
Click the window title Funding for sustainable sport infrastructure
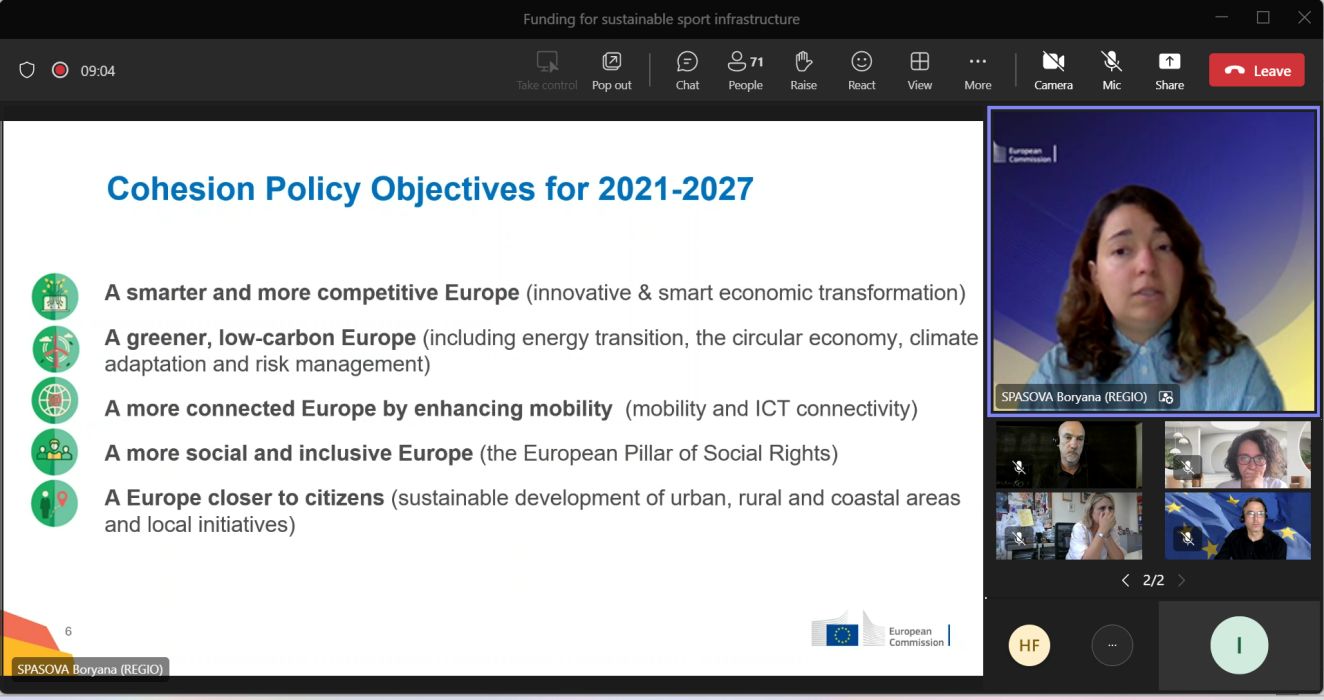pos(661,19)
